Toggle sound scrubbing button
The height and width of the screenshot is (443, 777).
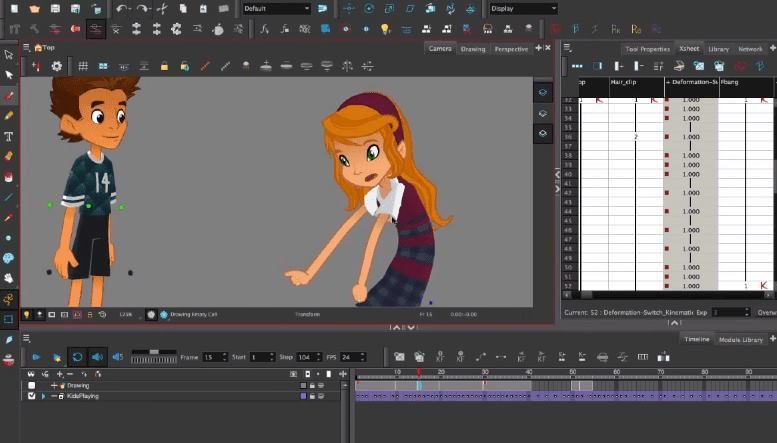click(x=117, y=357)
